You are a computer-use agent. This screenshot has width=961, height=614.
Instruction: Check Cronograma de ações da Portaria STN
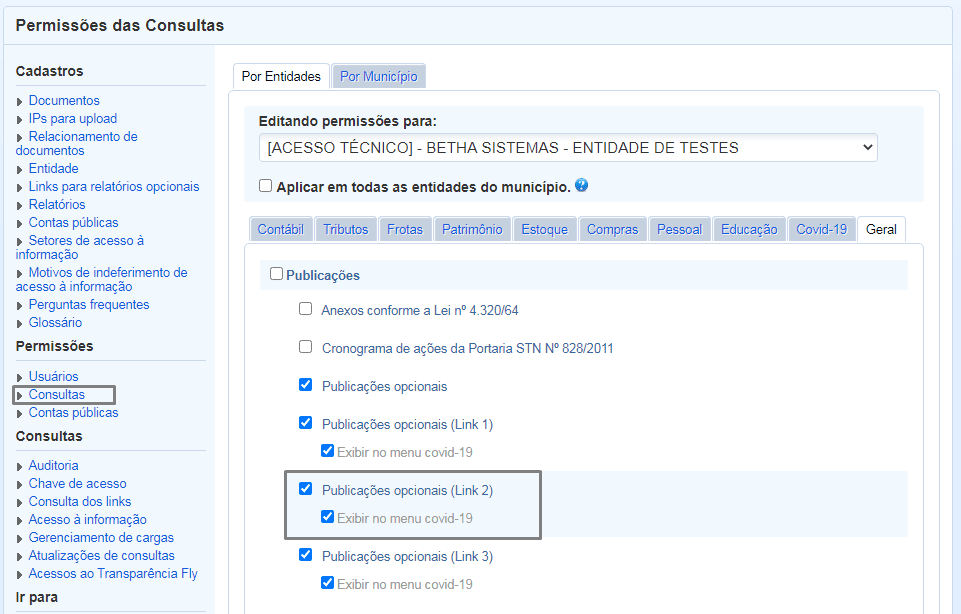coord(305,347)
